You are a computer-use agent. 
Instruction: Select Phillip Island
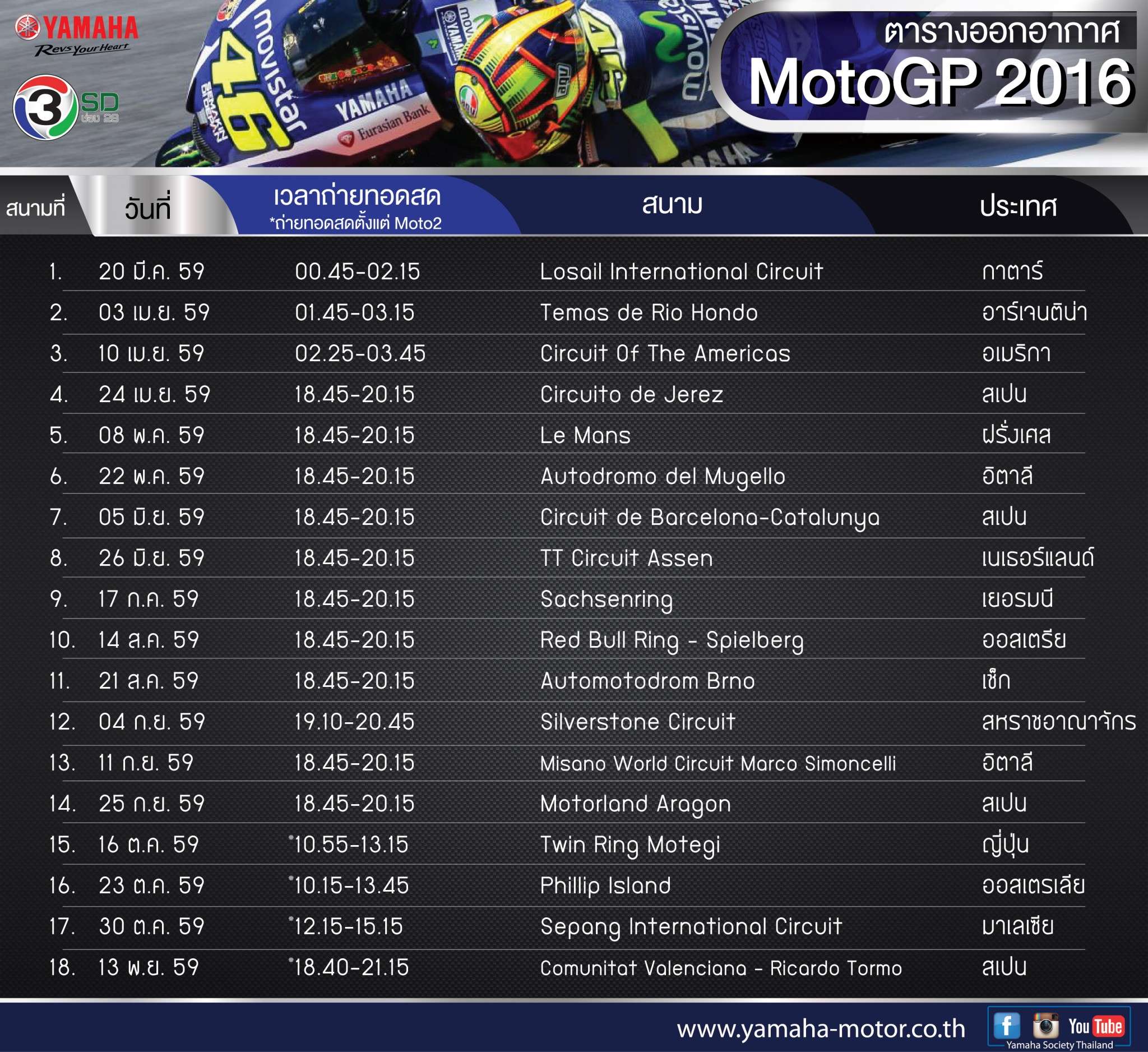pos(605,887)
